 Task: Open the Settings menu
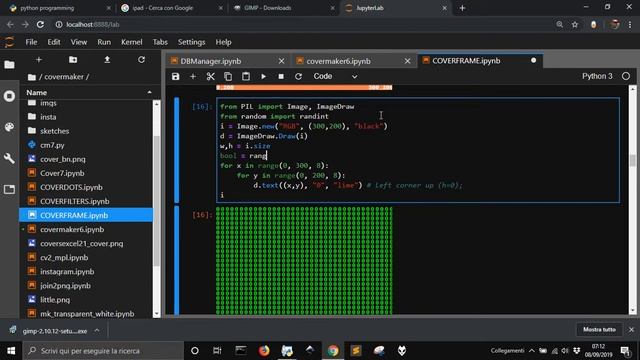pos(191,42)
